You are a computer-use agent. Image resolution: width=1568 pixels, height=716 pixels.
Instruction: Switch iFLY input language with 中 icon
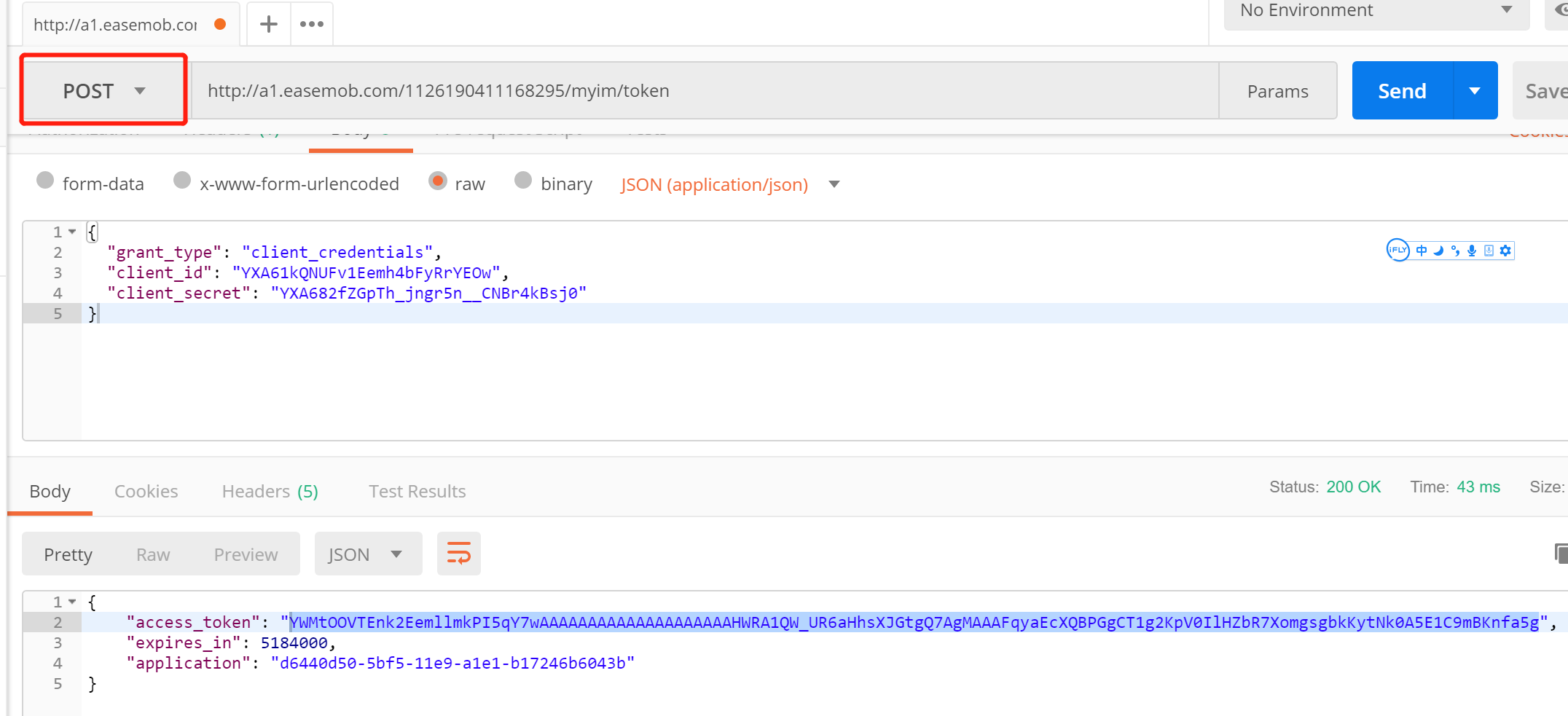(1422, 251)
